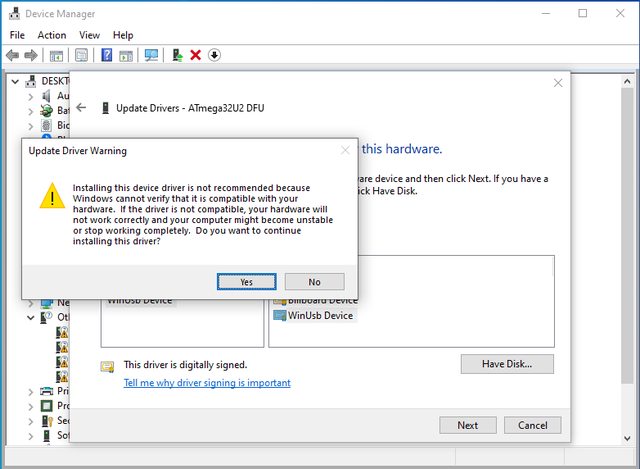Click the Device Manager title icon
This screenshot has height=469, width=640.
14,13
